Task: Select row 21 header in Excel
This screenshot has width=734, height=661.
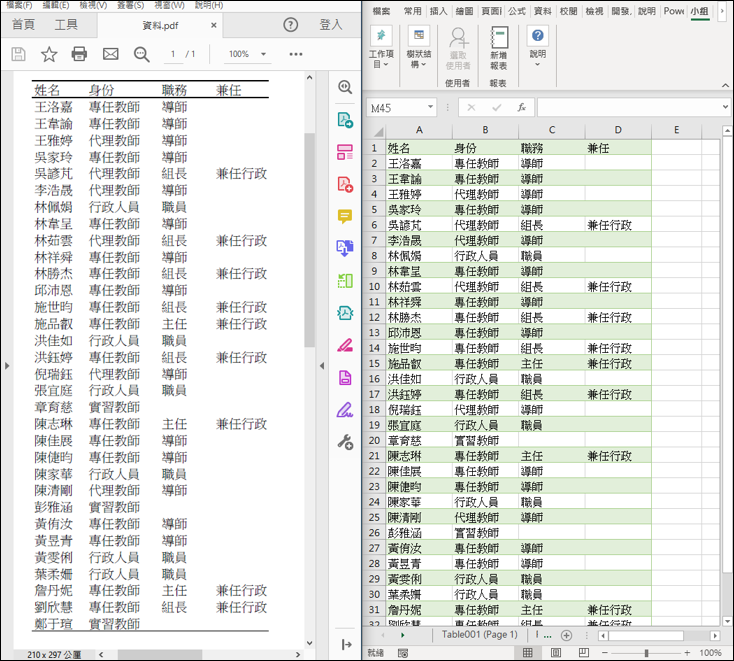Action: [374, 456]
